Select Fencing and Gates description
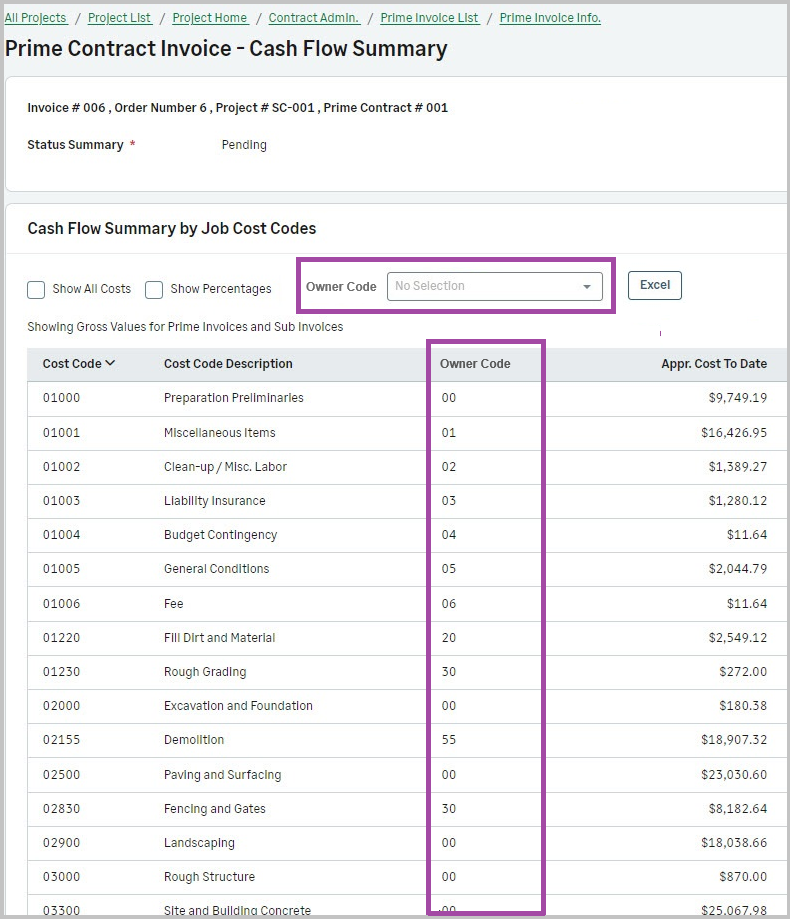 click(x=214, y=809)
